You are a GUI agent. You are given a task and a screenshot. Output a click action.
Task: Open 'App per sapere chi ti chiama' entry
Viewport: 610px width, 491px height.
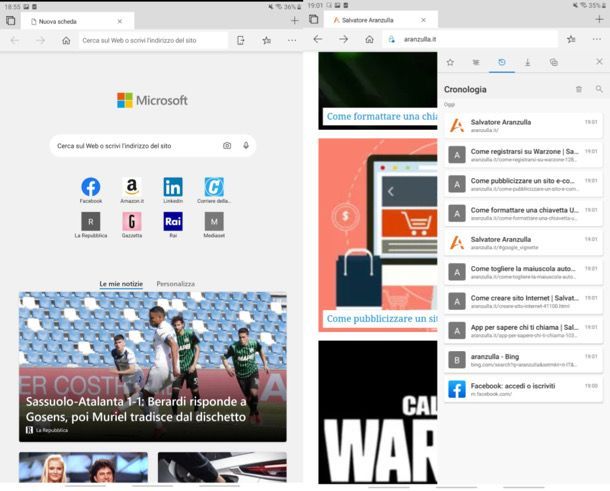(x=523, y=331)
